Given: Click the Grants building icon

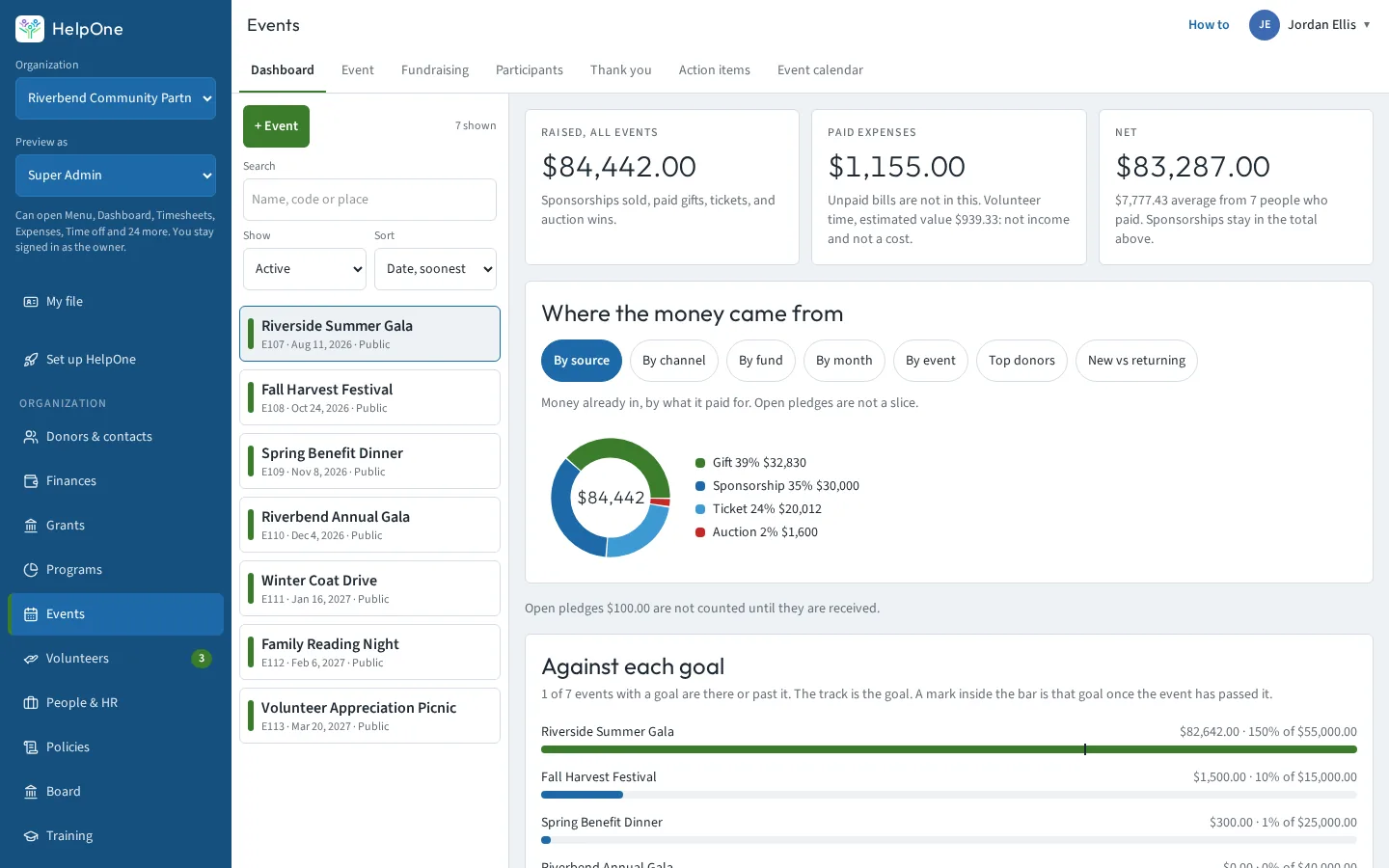Looking at the screenshot, I should (31, 526).
